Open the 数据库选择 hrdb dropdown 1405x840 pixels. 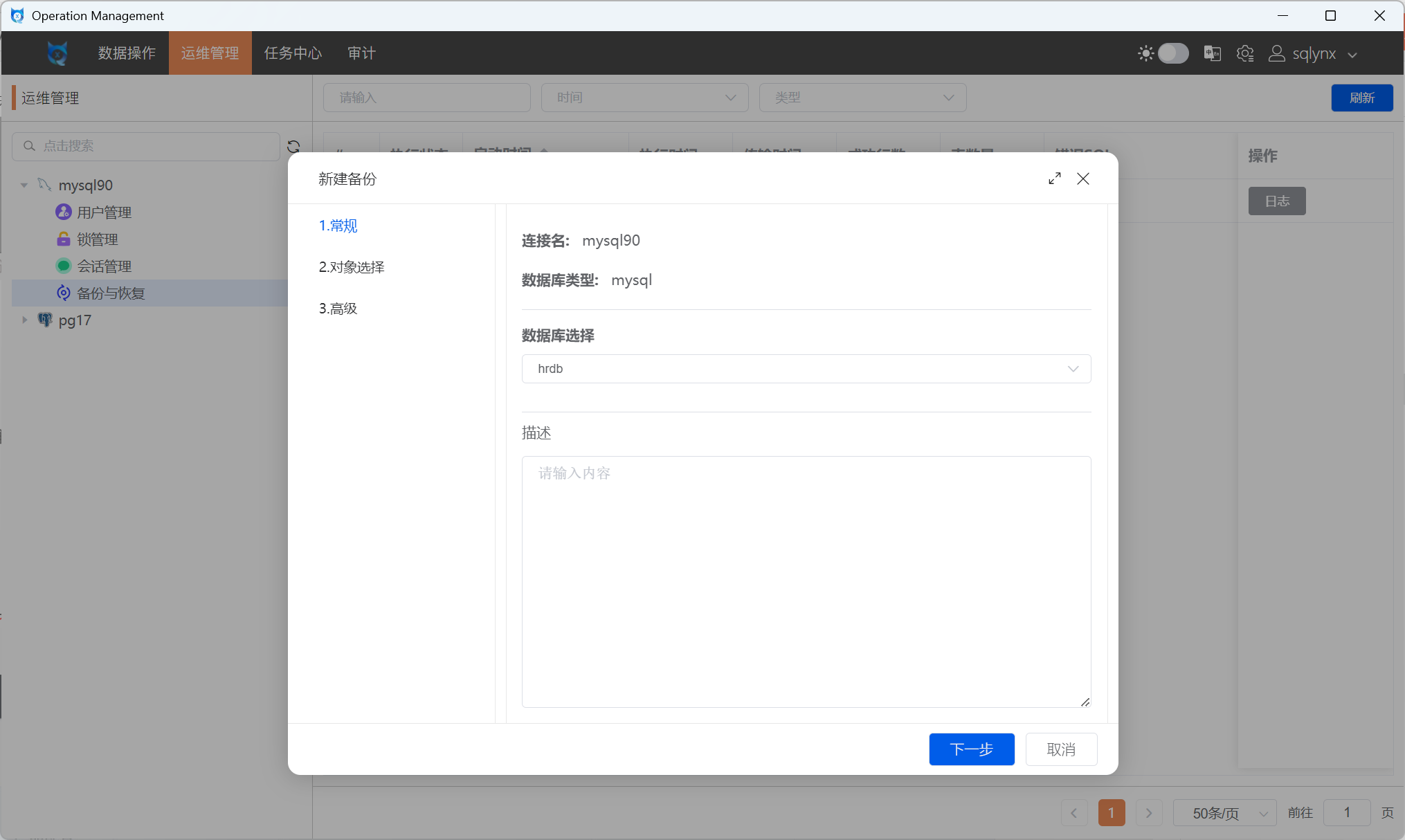coord(806,369)
